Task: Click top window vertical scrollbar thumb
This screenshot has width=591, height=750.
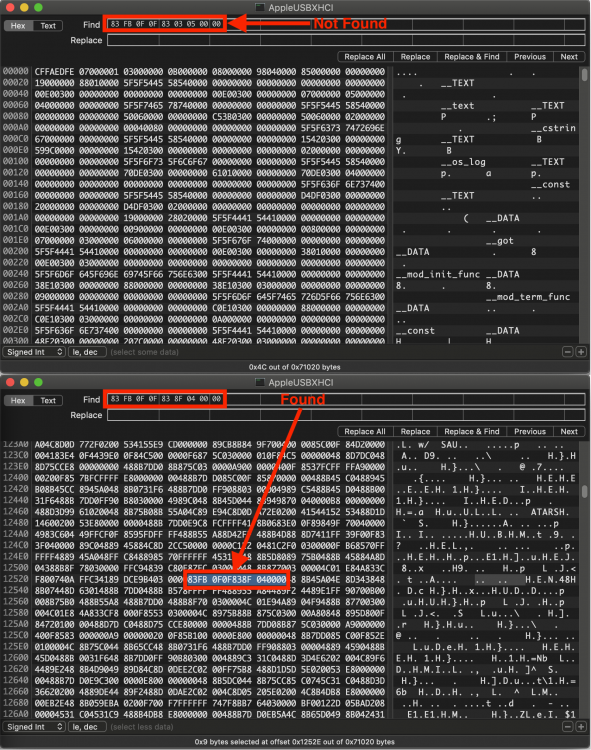Action: coord(584,74)
